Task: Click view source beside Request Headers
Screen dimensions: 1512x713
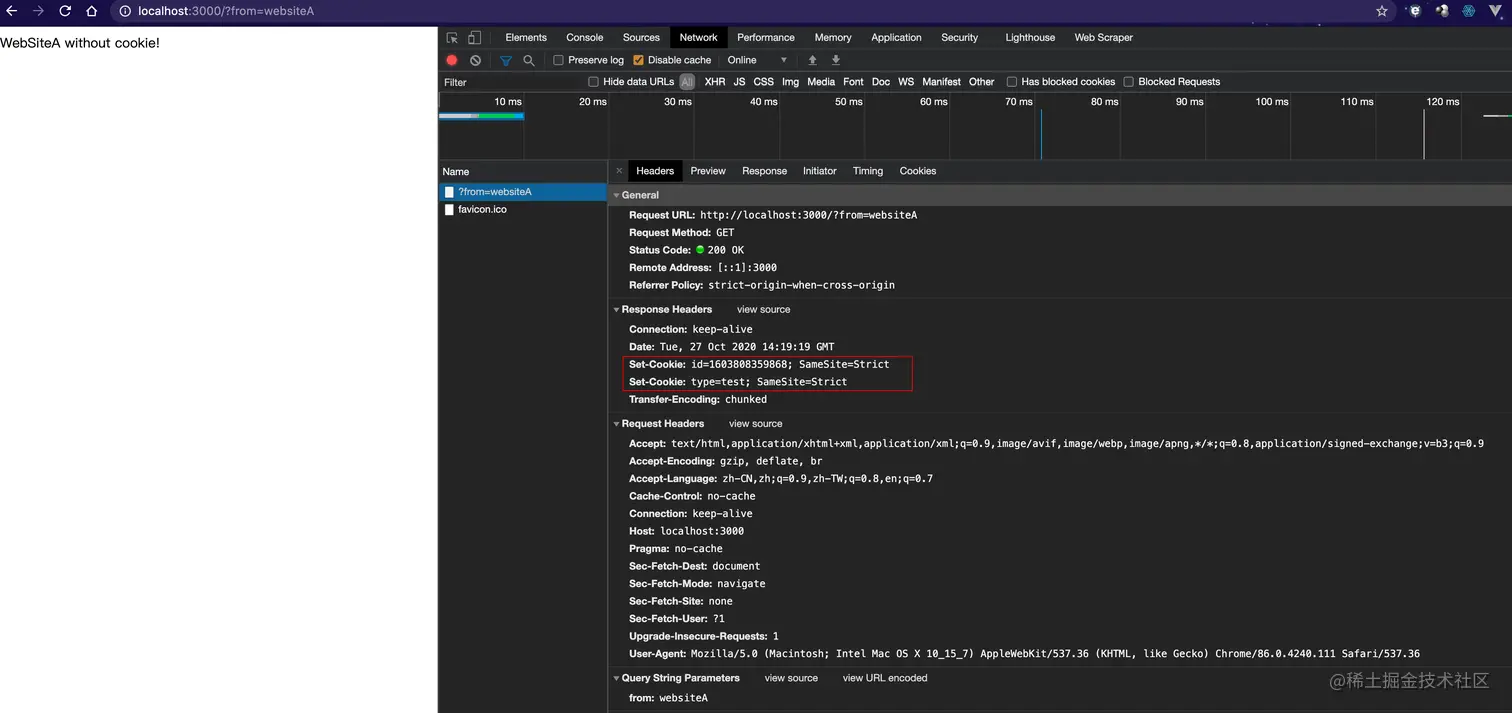Action: [756, 424]
